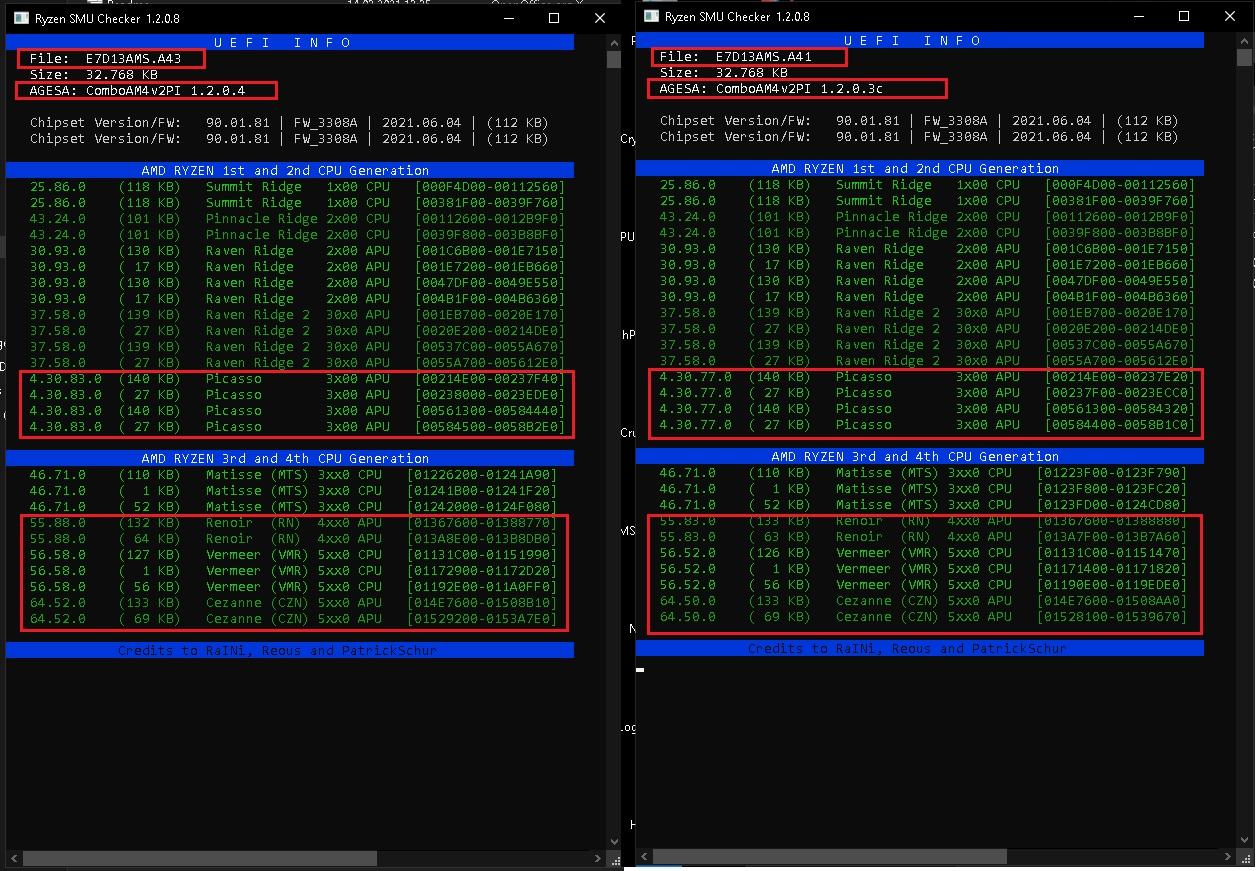The width and height of the screenshot is (1256, 871).
Task: Click Cezanne 64.50.0 row '01528100-01539670'
Action: (x=923, y=616)
